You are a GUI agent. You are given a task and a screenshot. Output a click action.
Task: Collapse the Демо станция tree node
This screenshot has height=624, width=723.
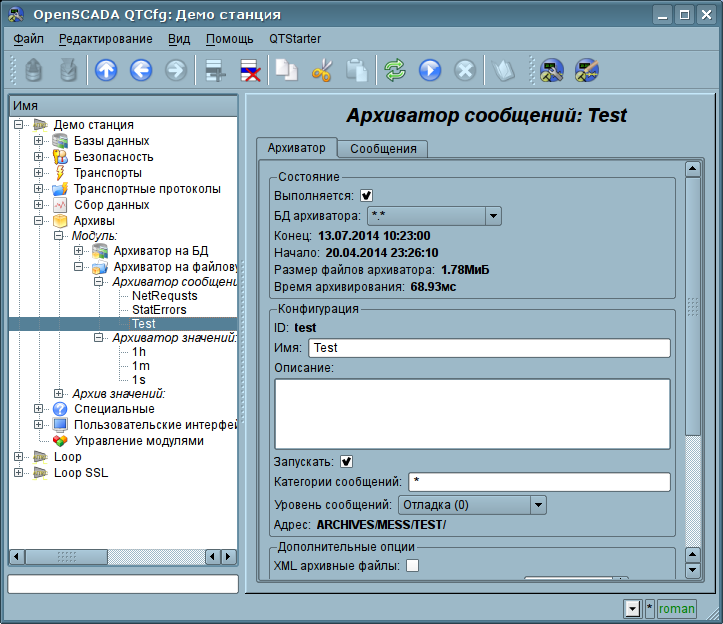pos(18,125)
